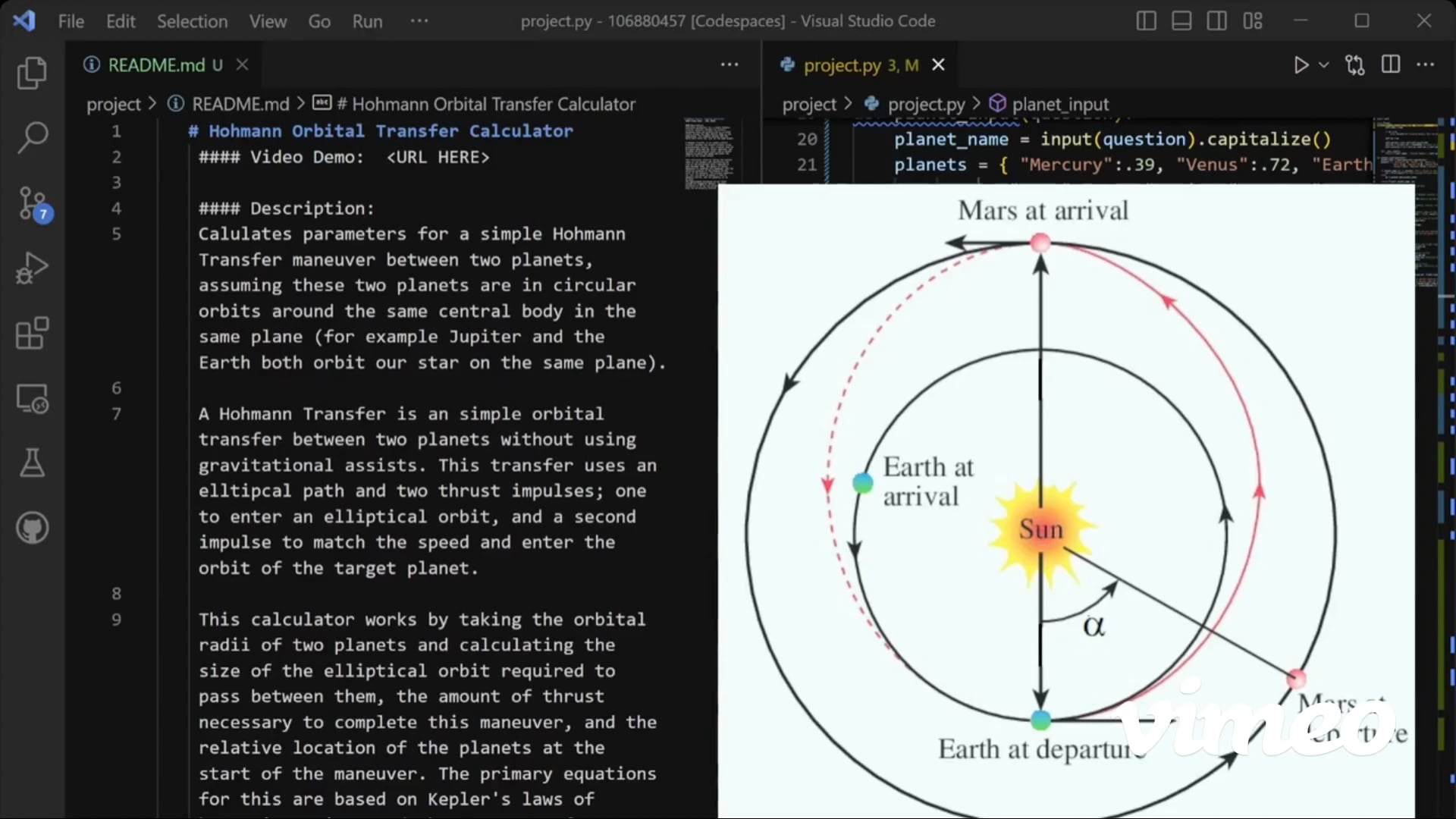Image resolution: width=1456 pixels, height=819 pixels.
Task: Open Source Control showing 7 pending changes
Action: (x=32, y=203)
